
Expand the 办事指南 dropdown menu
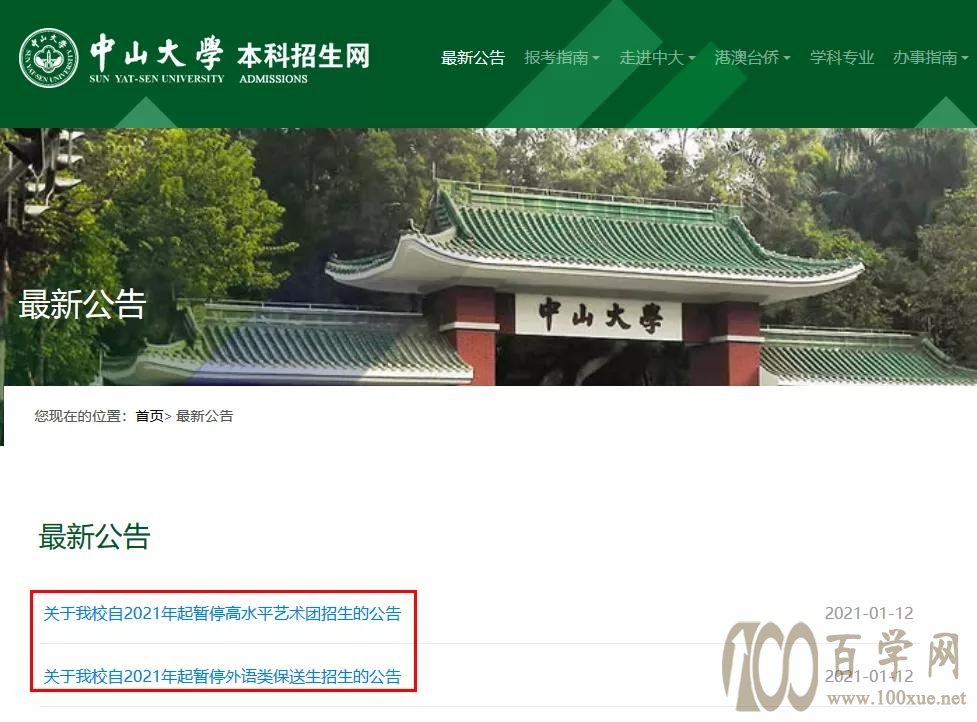click(930, 57)
